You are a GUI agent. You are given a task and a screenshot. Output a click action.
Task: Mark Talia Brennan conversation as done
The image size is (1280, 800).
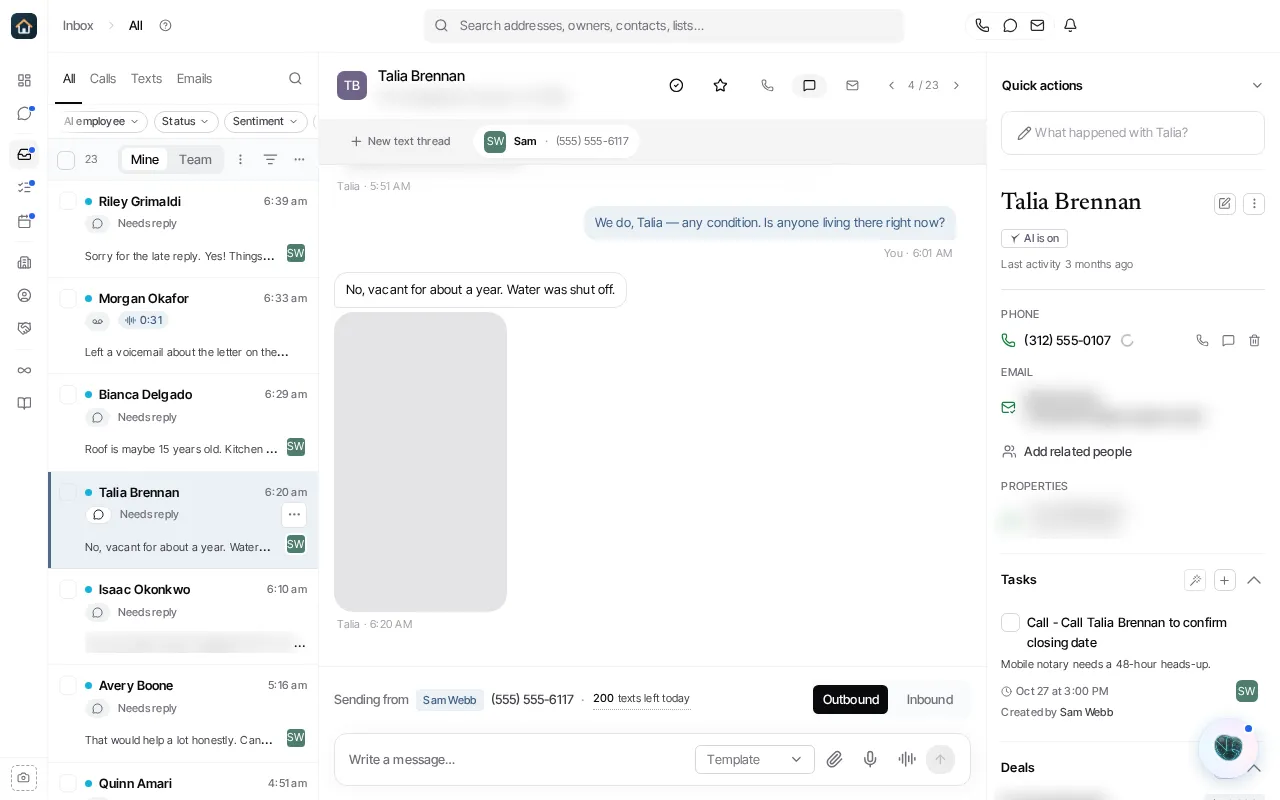[676, 85]
